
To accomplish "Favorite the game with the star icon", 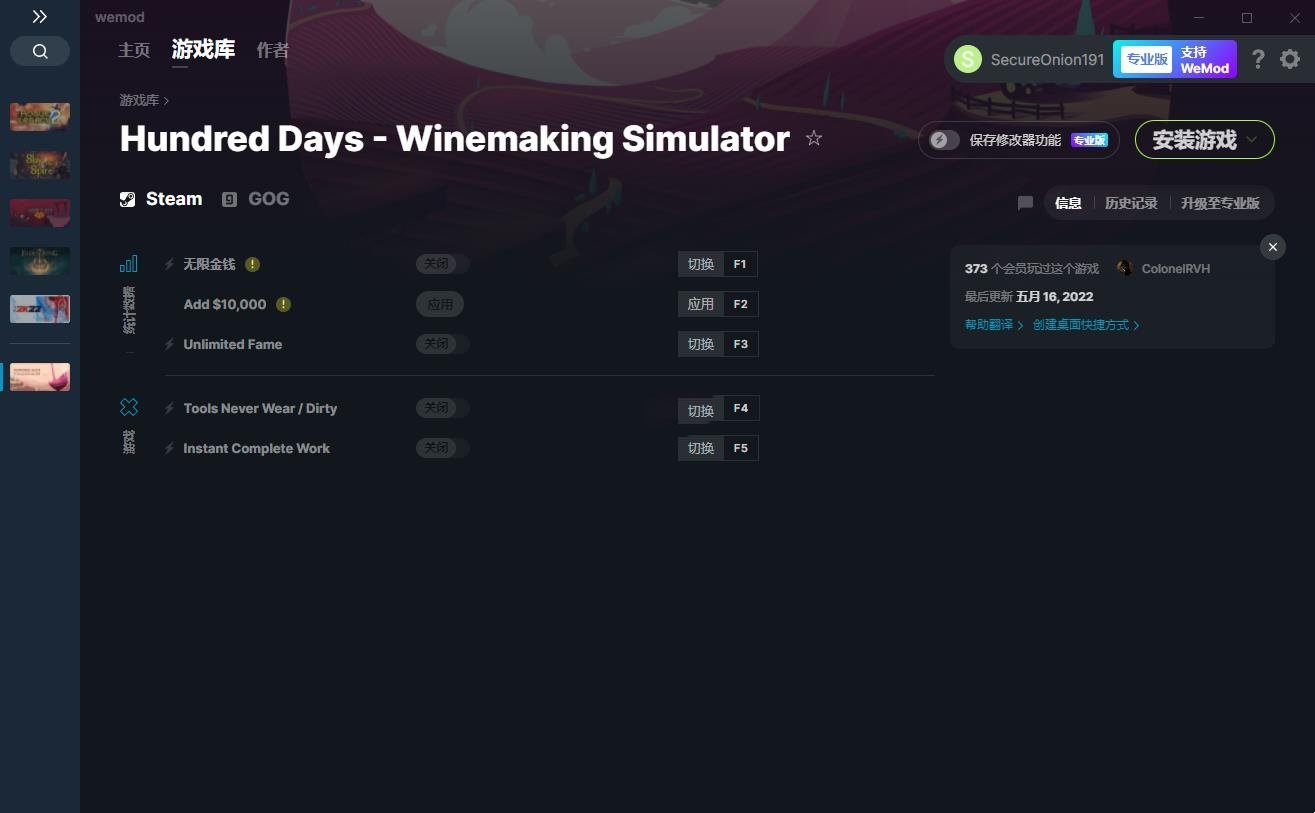I will 814,138.
